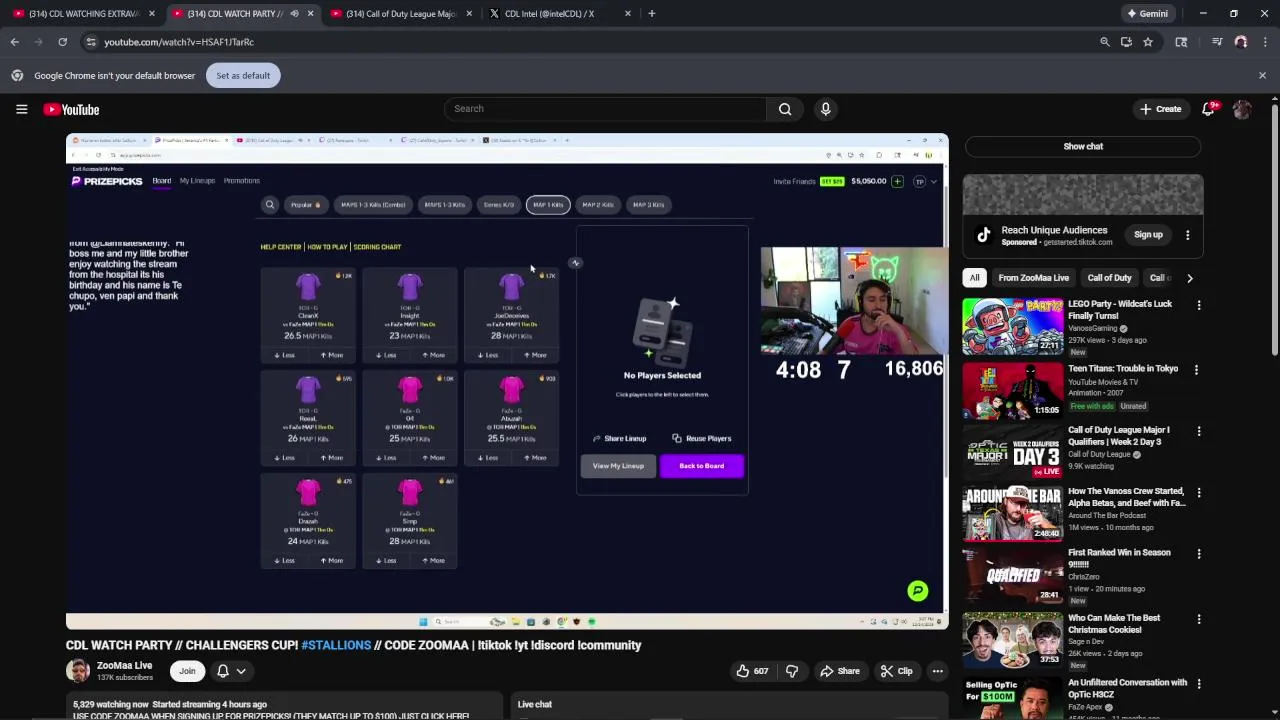Select the Call of Duty chip

tap(1109, 278)
